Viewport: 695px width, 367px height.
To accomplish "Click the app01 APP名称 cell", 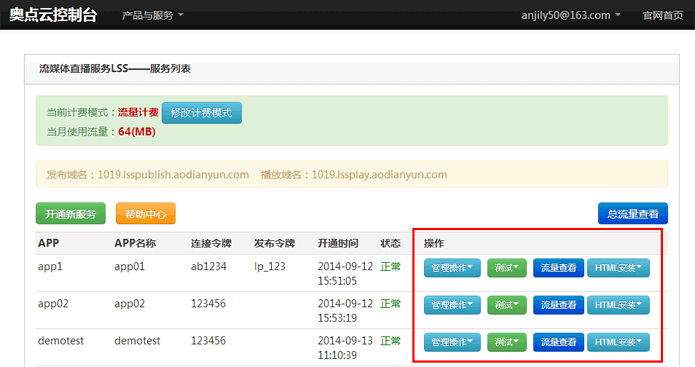I will tap(129, 266).
